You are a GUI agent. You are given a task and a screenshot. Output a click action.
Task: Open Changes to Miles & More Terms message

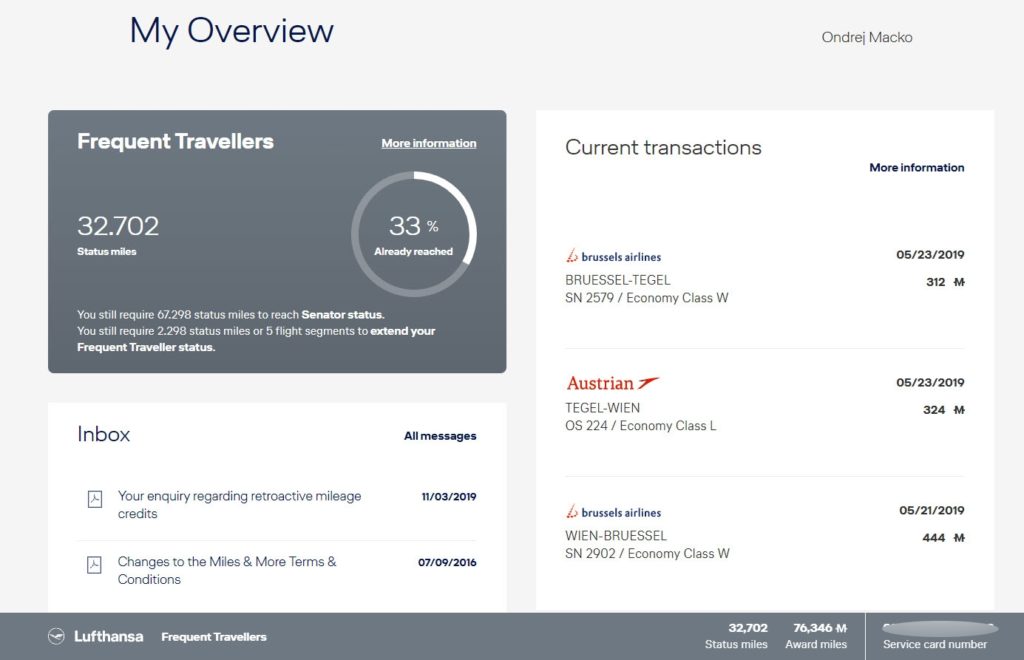pos(227,570)
